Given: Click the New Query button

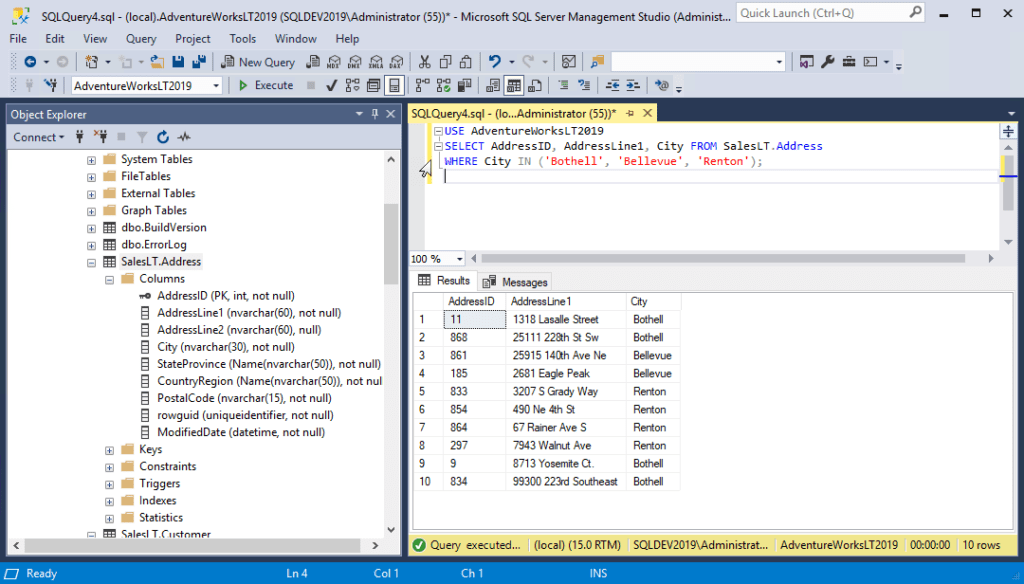Looking at the screenshot, I should coord(258,62).
